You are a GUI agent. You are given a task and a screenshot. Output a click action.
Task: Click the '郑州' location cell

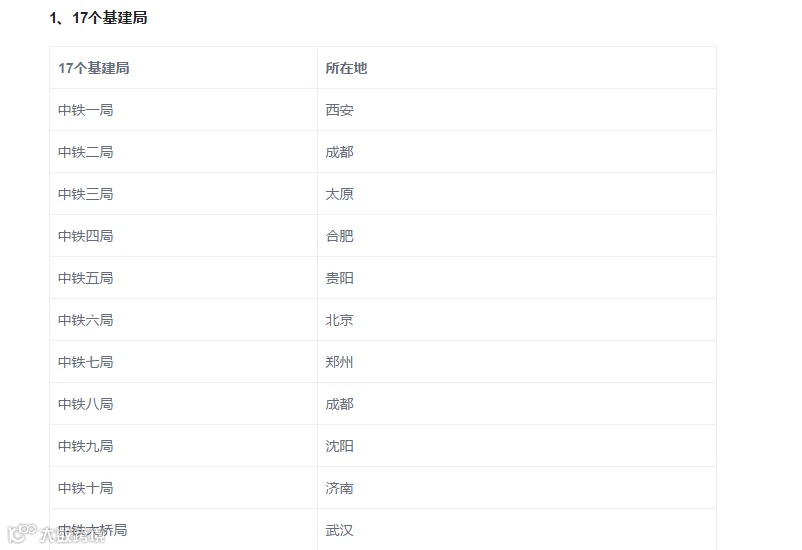pyautogui.click(x=517, y=362)
